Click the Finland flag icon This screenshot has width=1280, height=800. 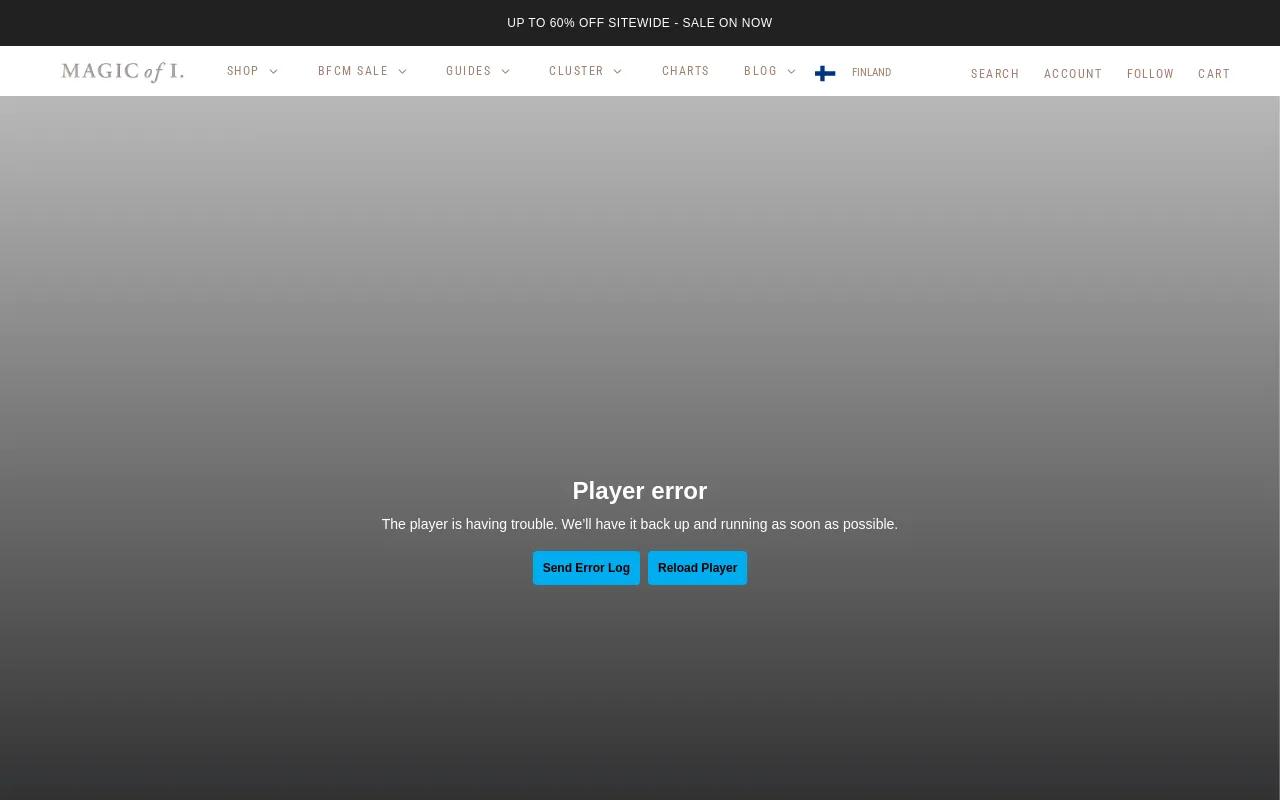click(825, 73)
